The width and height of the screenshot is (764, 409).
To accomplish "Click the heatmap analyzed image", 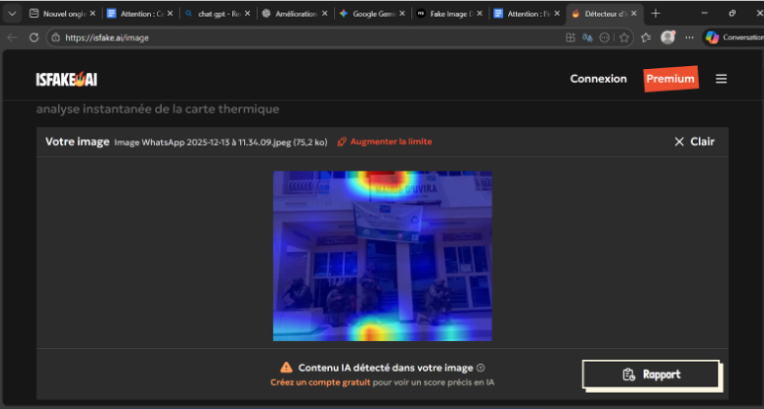I will coord(382,256).
